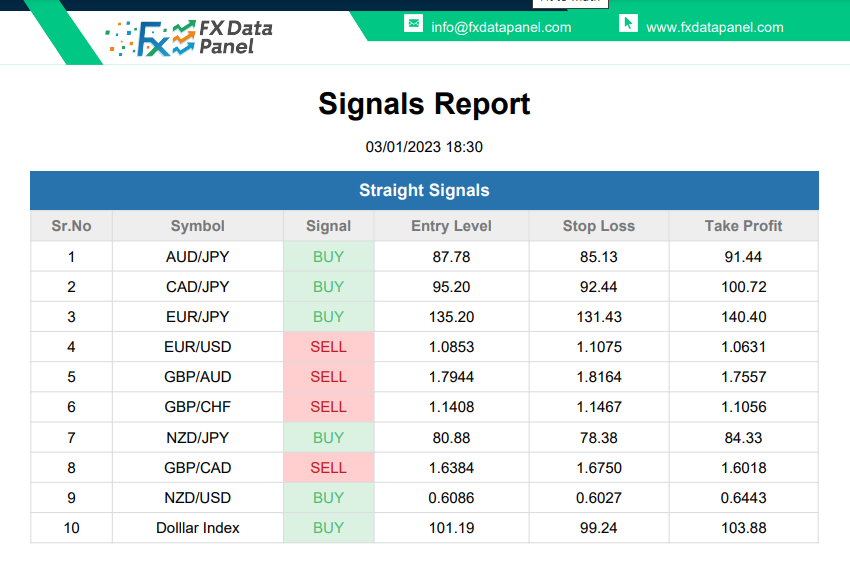This screenshot has height=580, width=850.
Task: Select the SELL signal for GBP/CAD
Action: point(329,468)
